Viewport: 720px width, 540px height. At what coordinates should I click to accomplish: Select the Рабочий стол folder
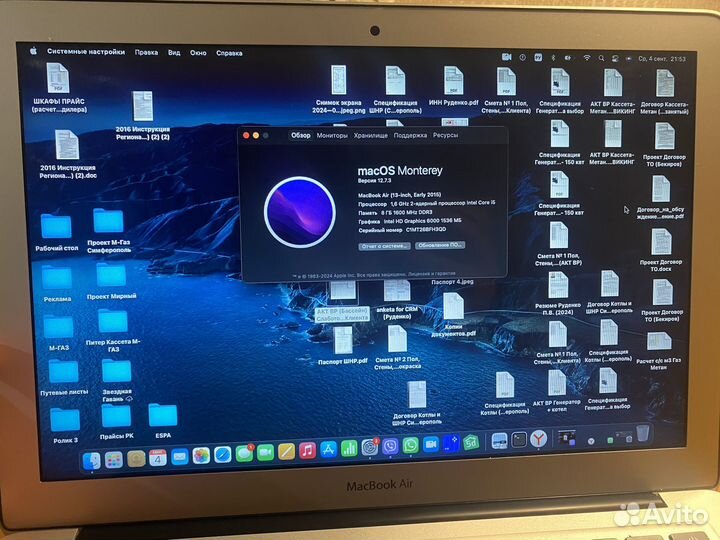pos(56,232)
